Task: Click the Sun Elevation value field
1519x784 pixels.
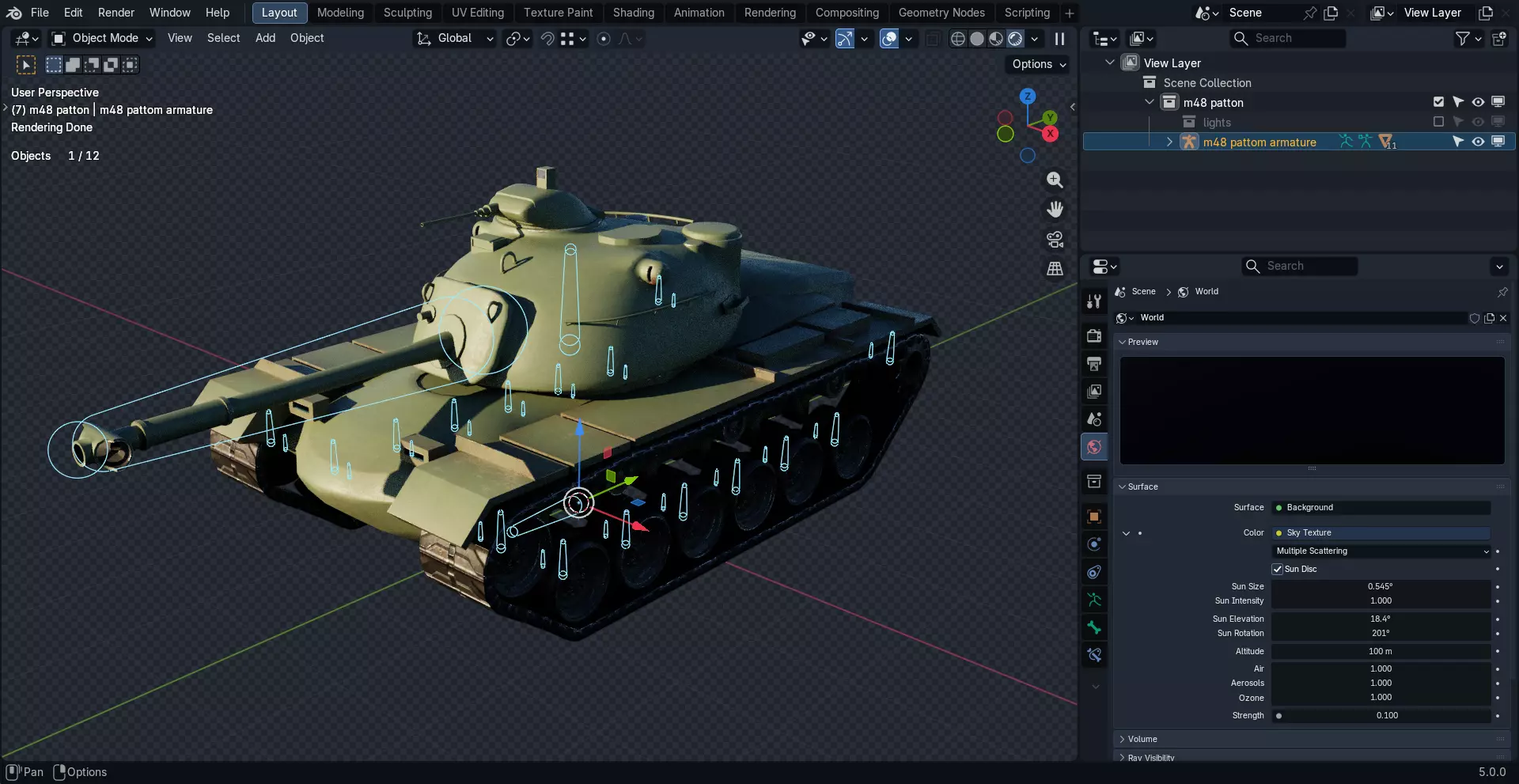Action: [1382, 619]
